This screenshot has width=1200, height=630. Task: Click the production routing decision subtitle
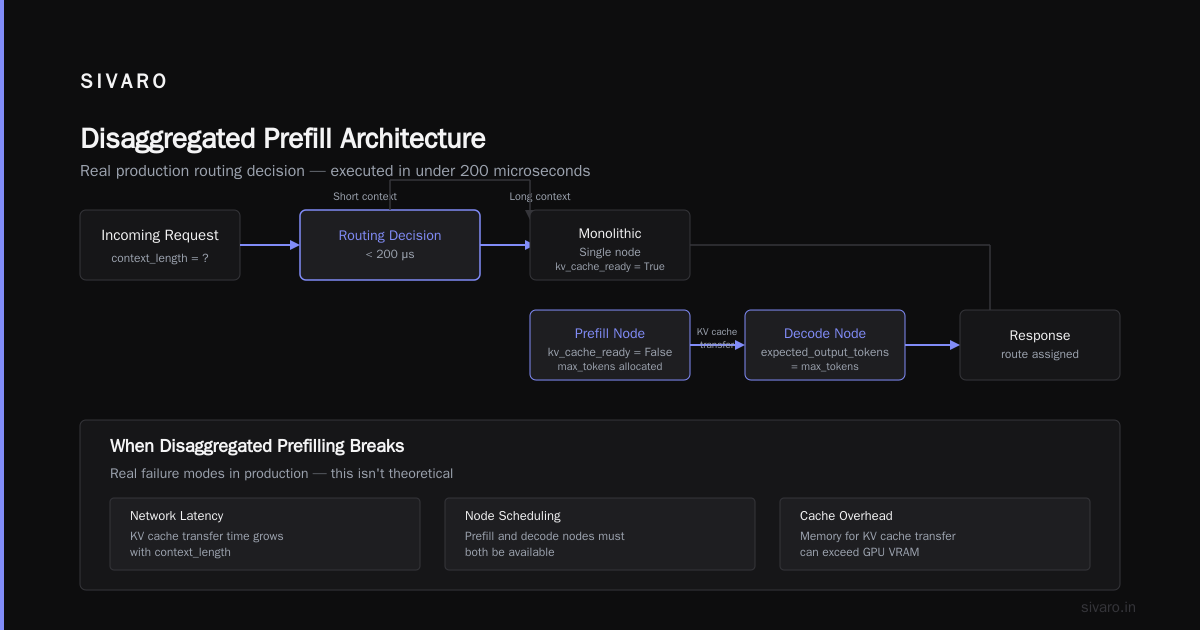tap(335, 171)
